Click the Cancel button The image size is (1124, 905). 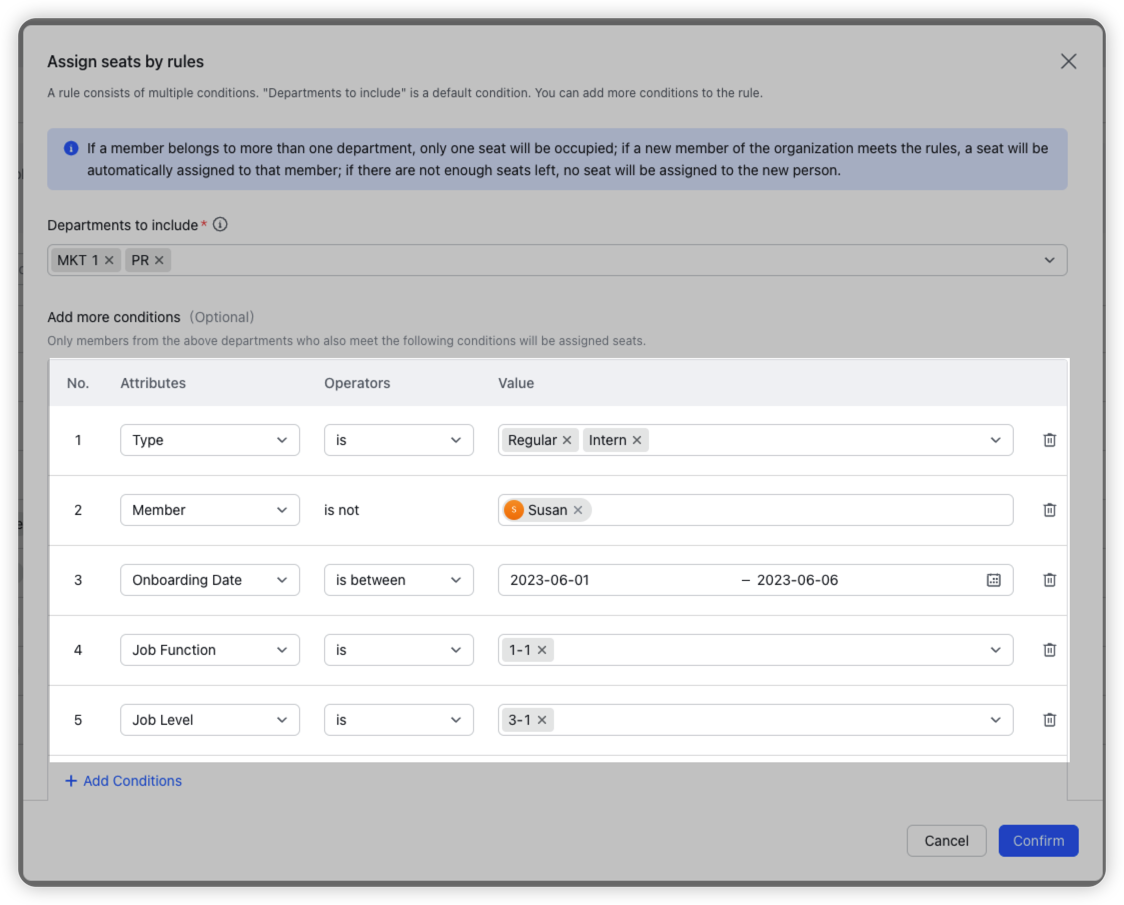pos(946,841)
